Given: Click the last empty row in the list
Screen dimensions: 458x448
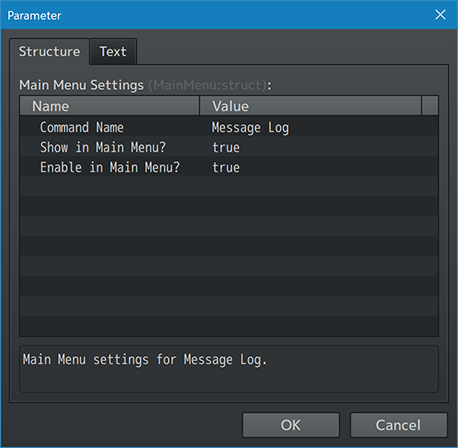Looking at the screenshot, I should point(229,326).
